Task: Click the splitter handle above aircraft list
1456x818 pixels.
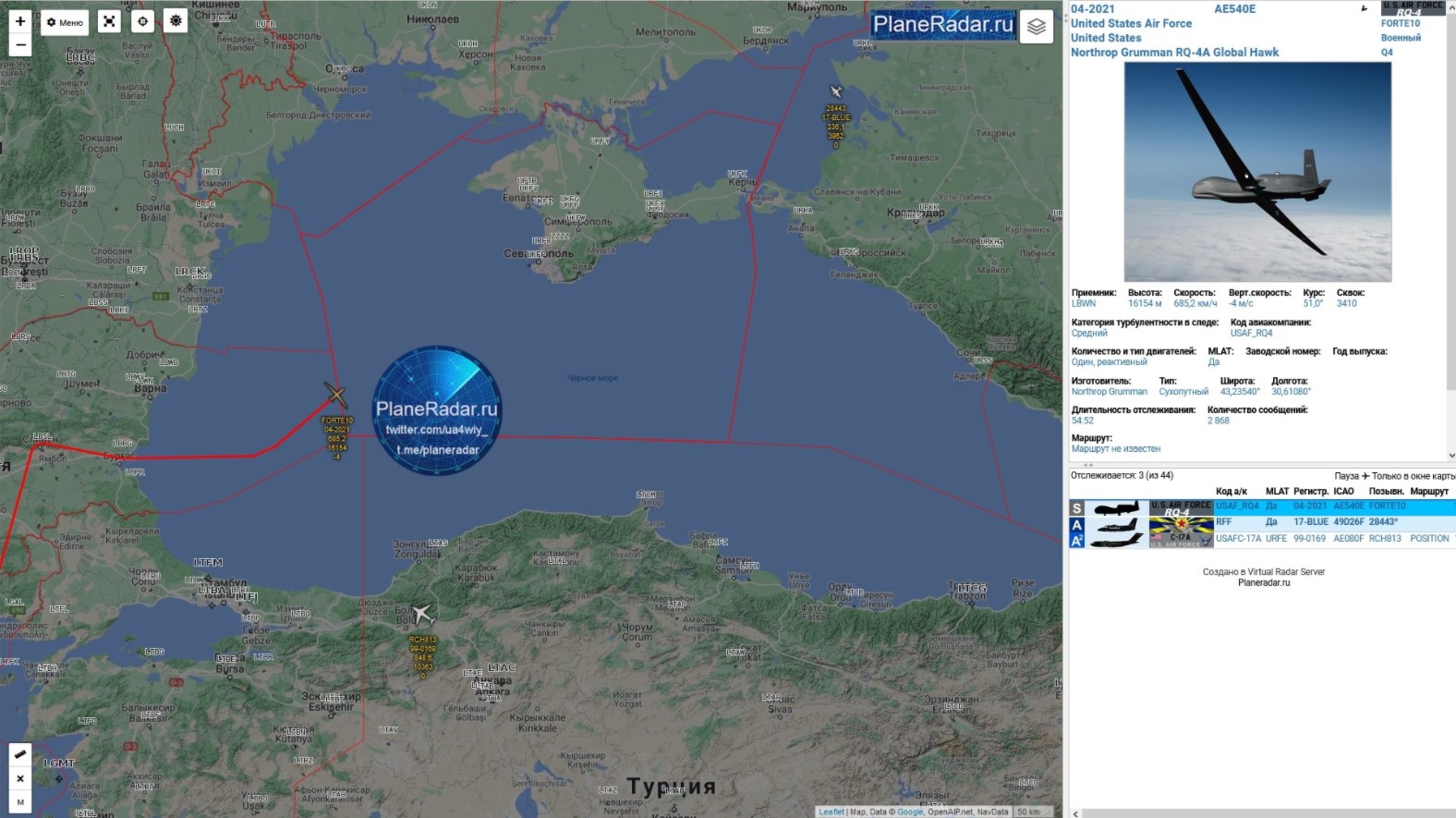Action: (x=1087, y=465)
